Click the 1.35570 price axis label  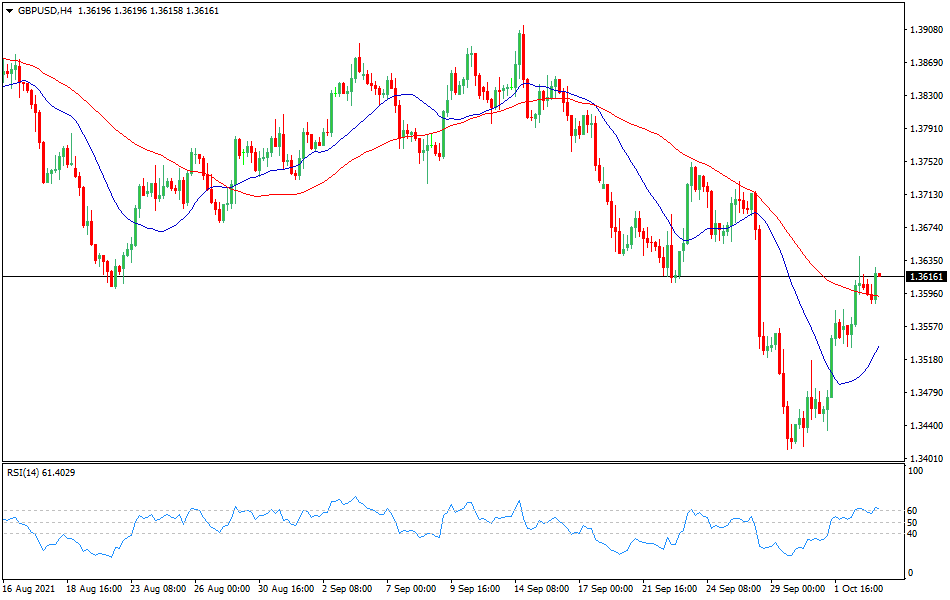(926, 327)
